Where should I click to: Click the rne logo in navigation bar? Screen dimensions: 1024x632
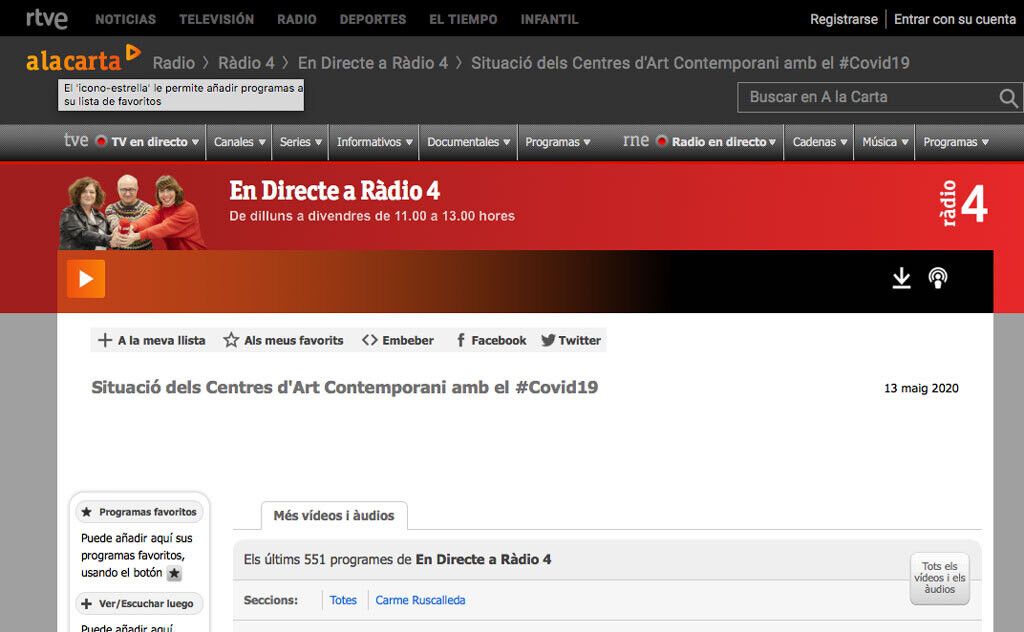point(636,140)
